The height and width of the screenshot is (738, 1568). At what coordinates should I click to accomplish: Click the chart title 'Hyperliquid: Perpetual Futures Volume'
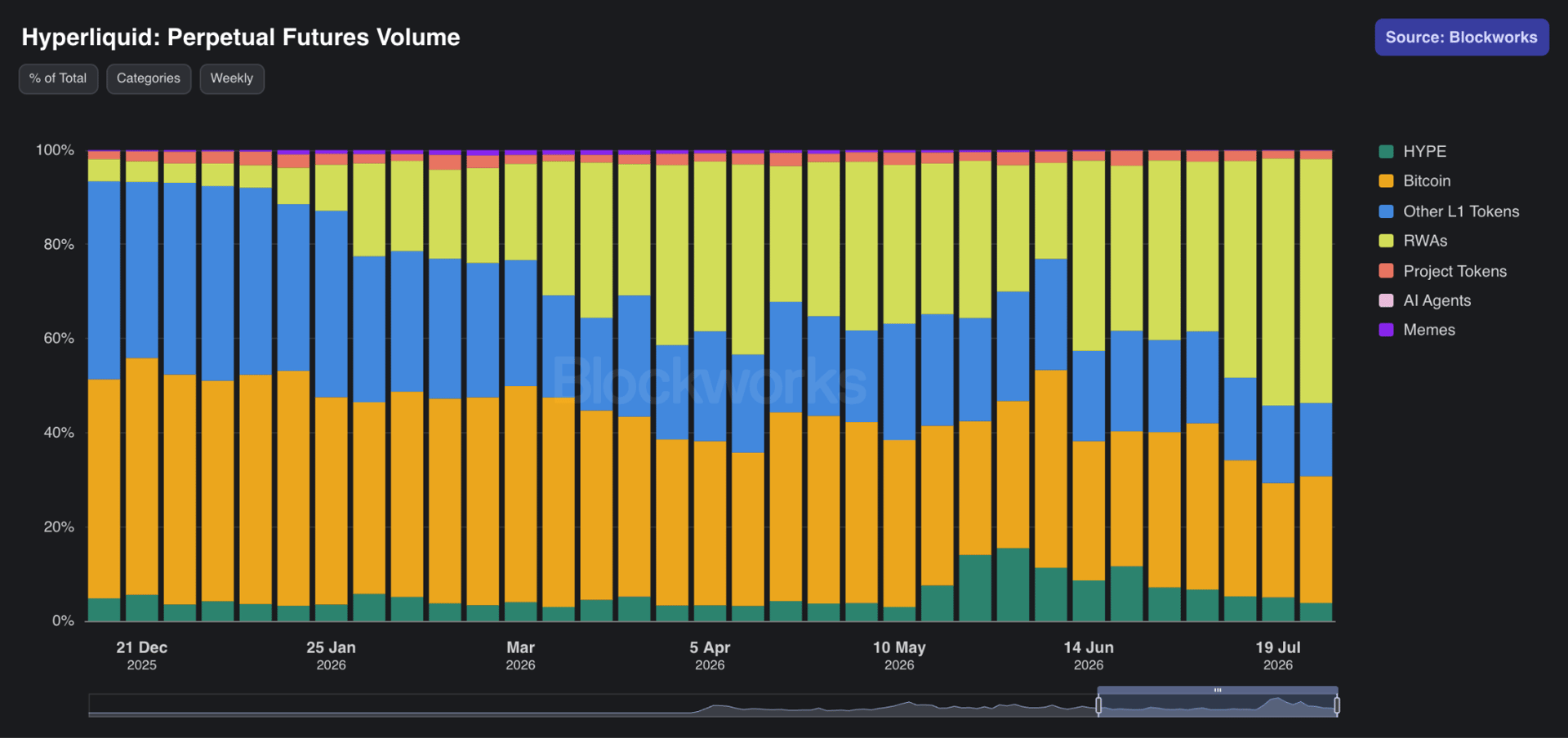241,37
